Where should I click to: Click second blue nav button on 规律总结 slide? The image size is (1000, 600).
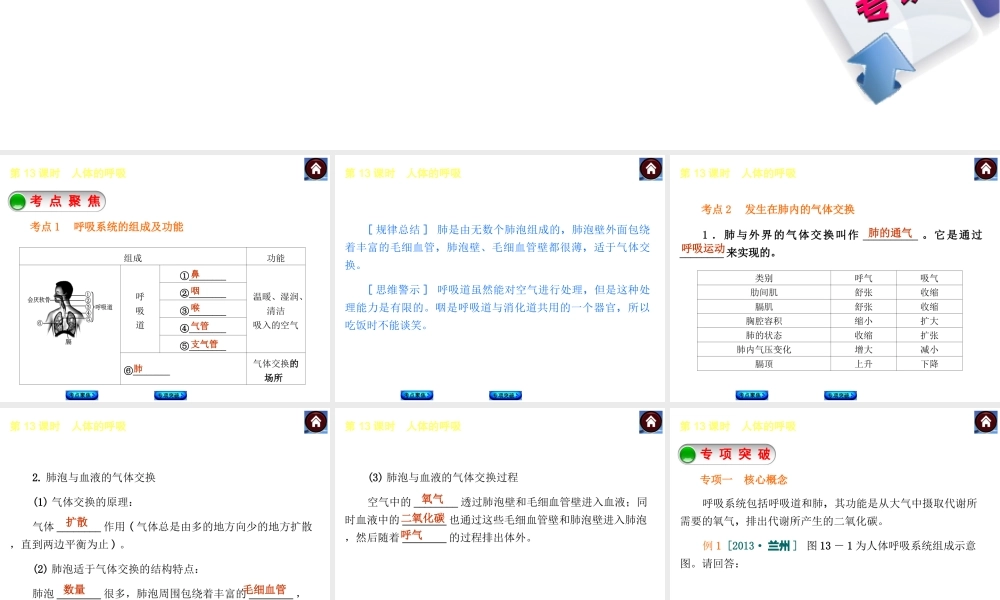(x=505, y=395)
